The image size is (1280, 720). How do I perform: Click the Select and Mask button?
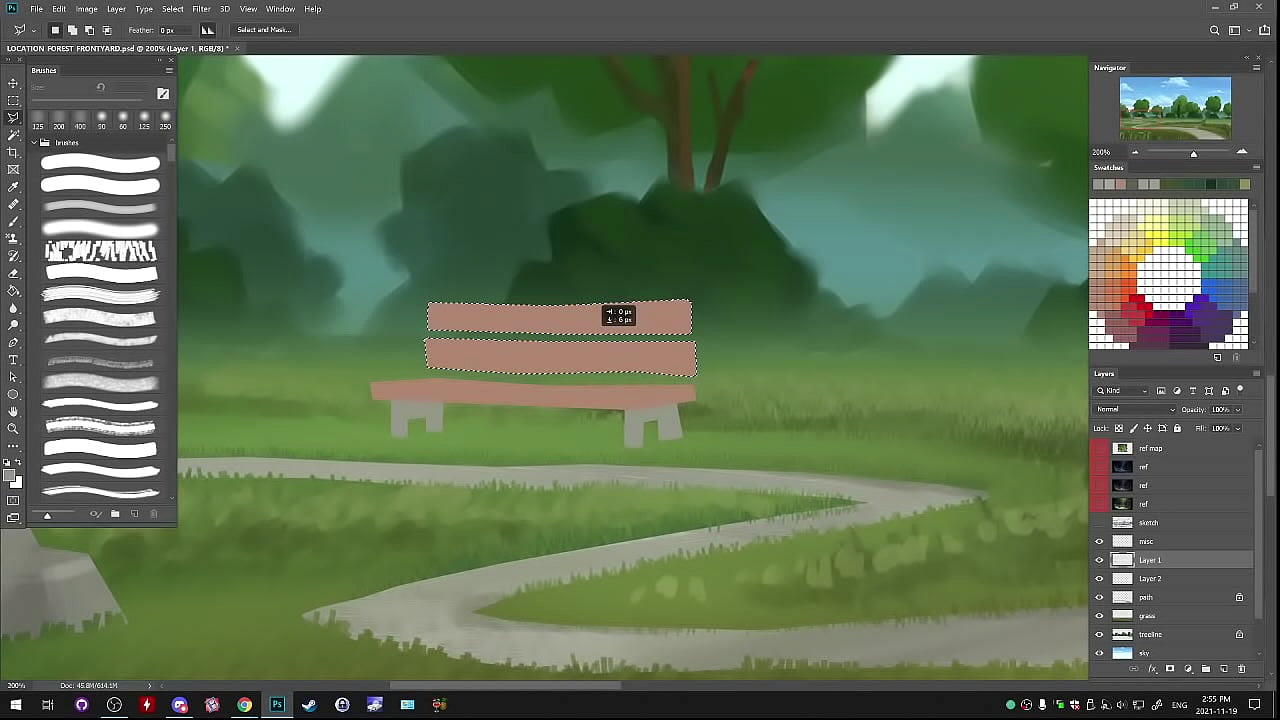pos(264,30)
